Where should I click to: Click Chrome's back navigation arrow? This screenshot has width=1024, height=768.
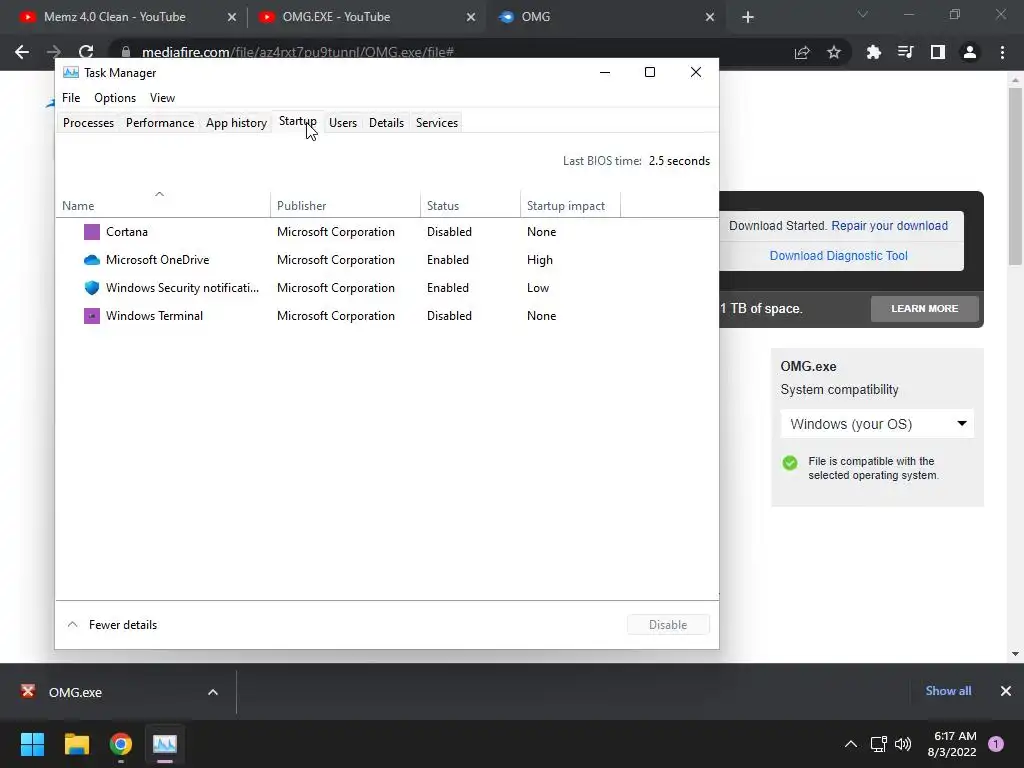(x=22, y=52)
